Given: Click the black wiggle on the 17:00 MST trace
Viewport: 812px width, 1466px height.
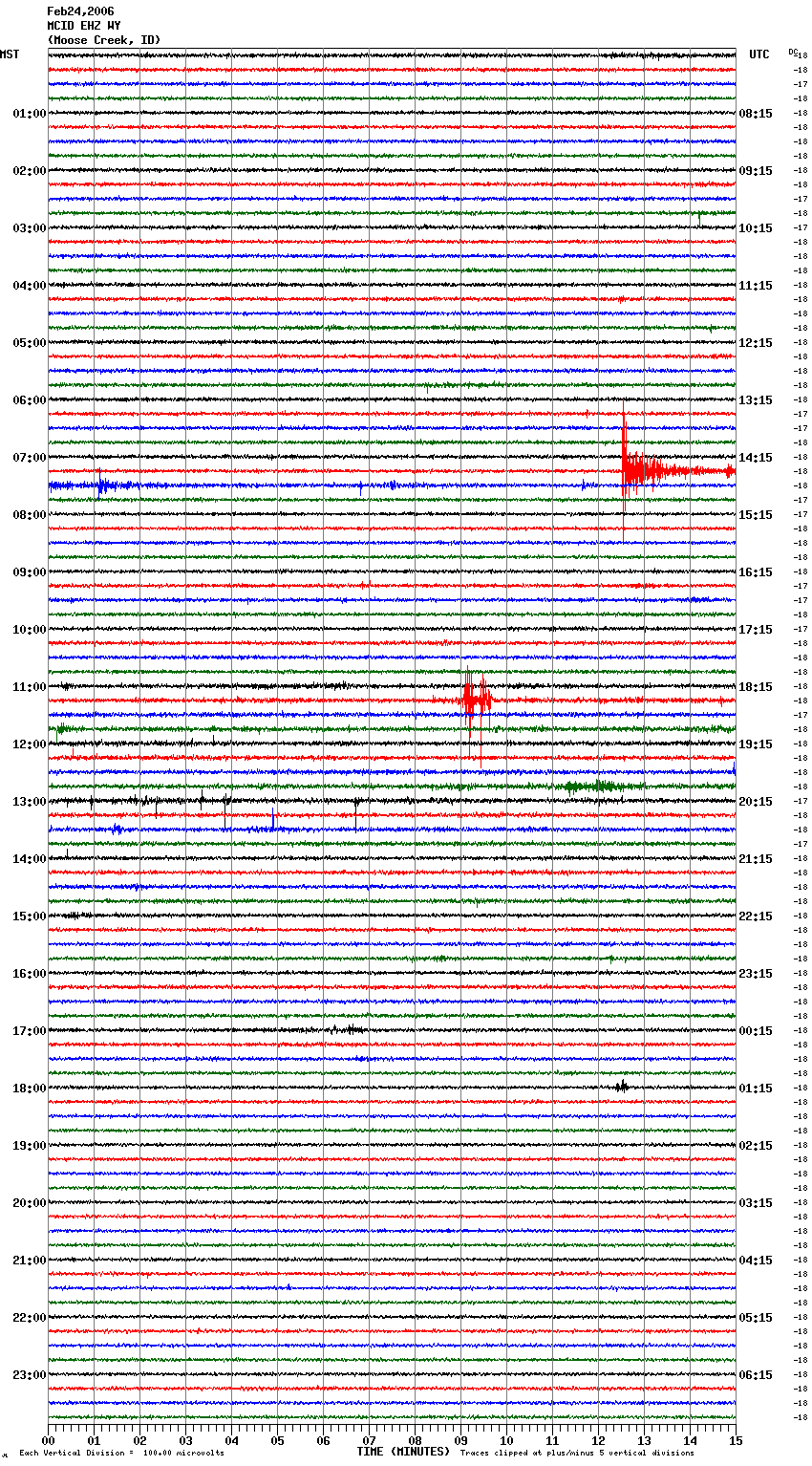Looking at the screenshot, I should pos(347,1029).
